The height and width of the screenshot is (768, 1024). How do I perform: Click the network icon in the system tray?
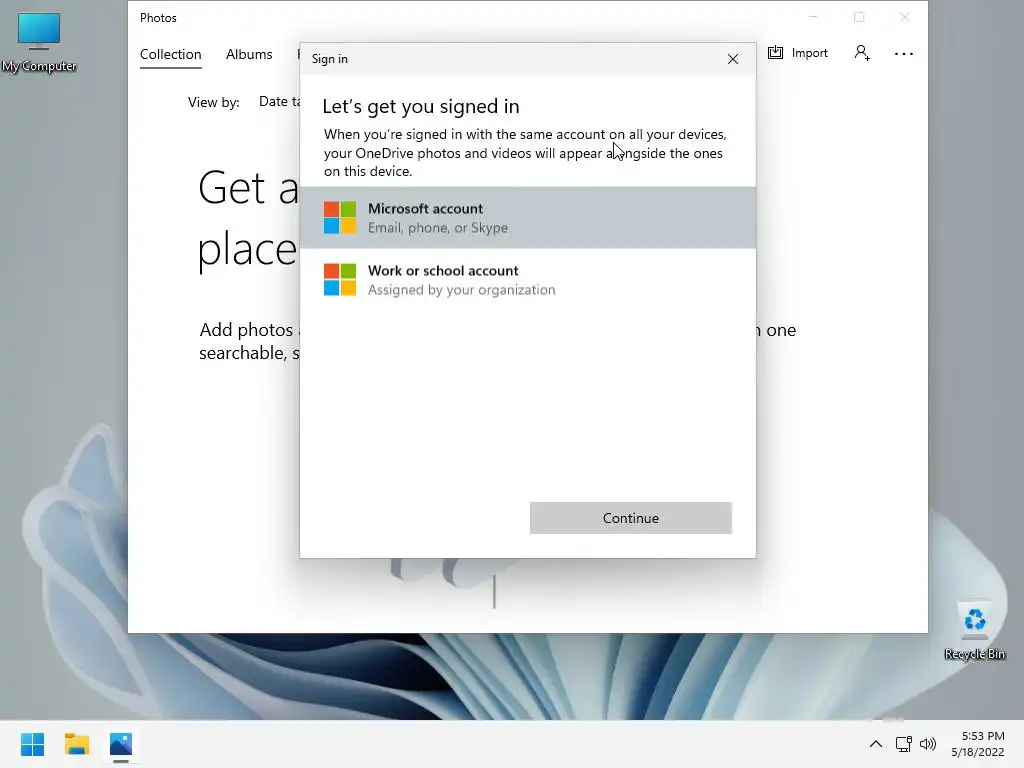tap(903, 744)
